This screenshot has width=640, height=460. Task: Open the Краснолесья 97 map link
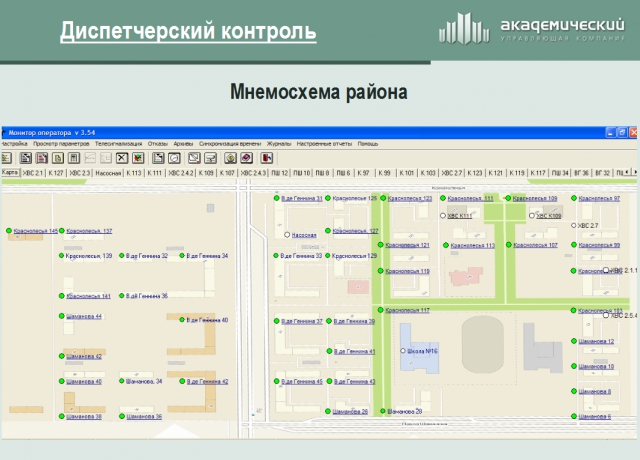[599, 198]
